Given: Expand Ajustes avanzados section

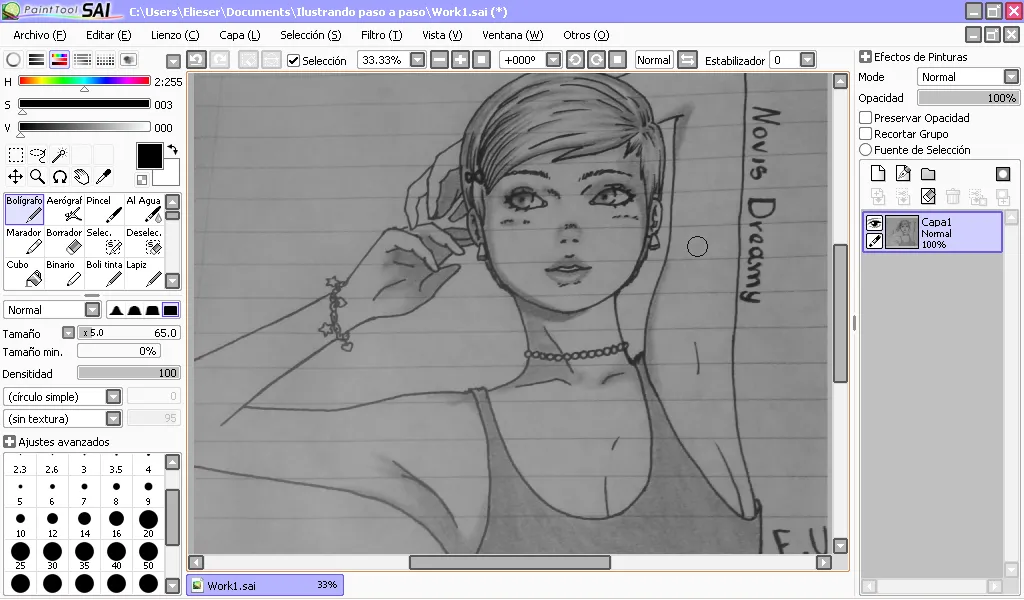Looking at the screenshot, I should click(x=9, y=442).
